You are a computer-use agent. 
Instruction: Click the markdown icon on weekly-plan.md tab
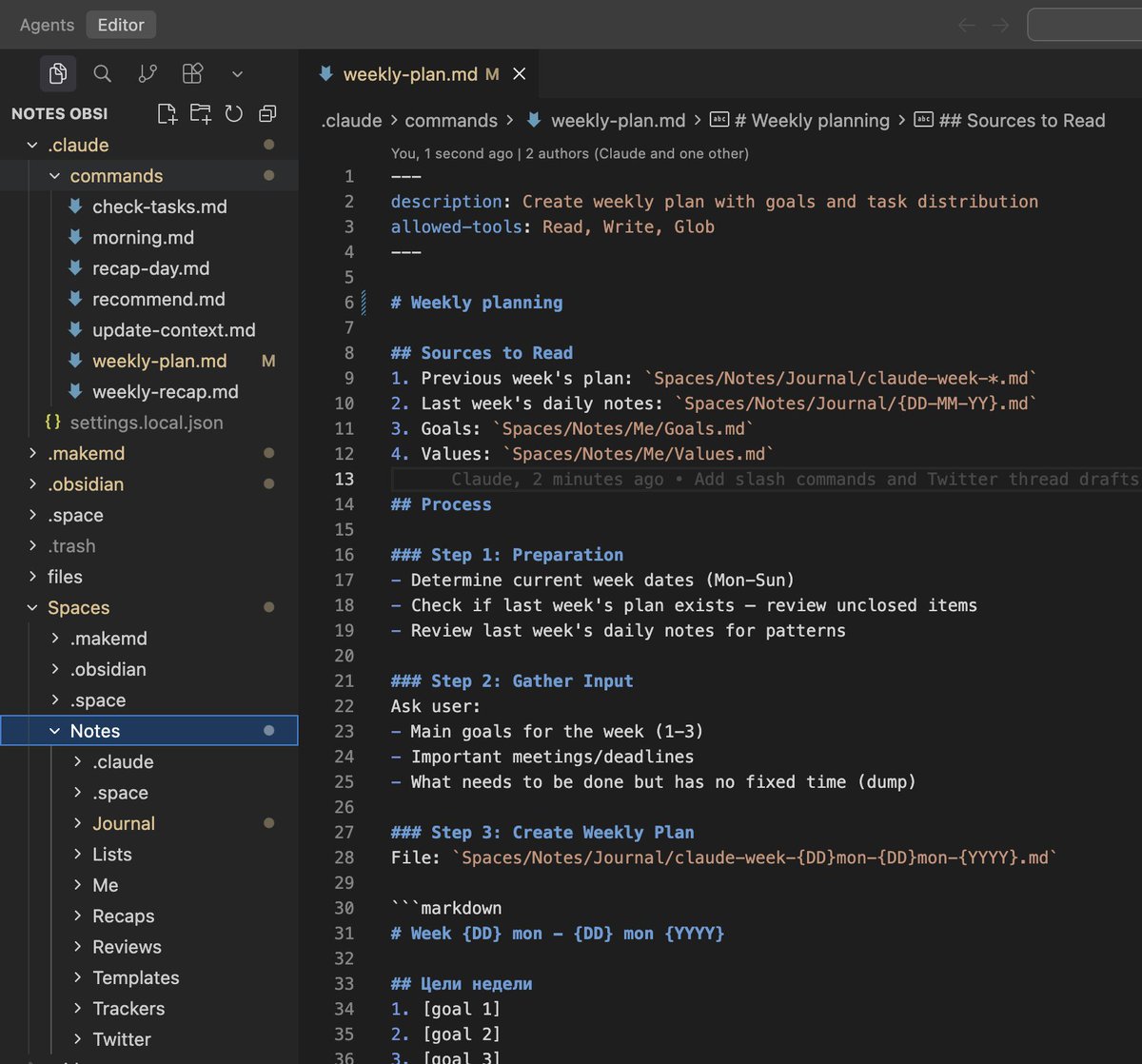click(325, 74)
